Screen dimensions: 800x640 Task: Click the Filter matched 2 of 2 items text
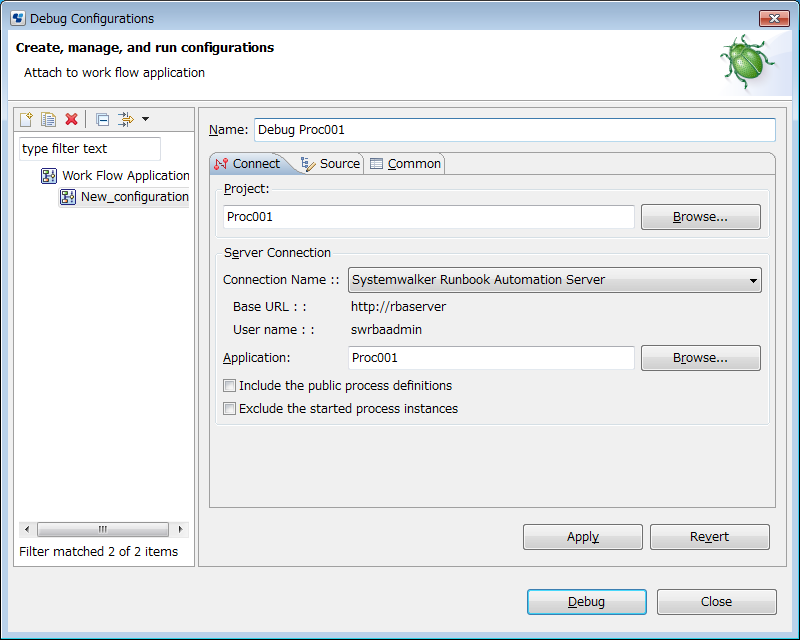(98, 552)
